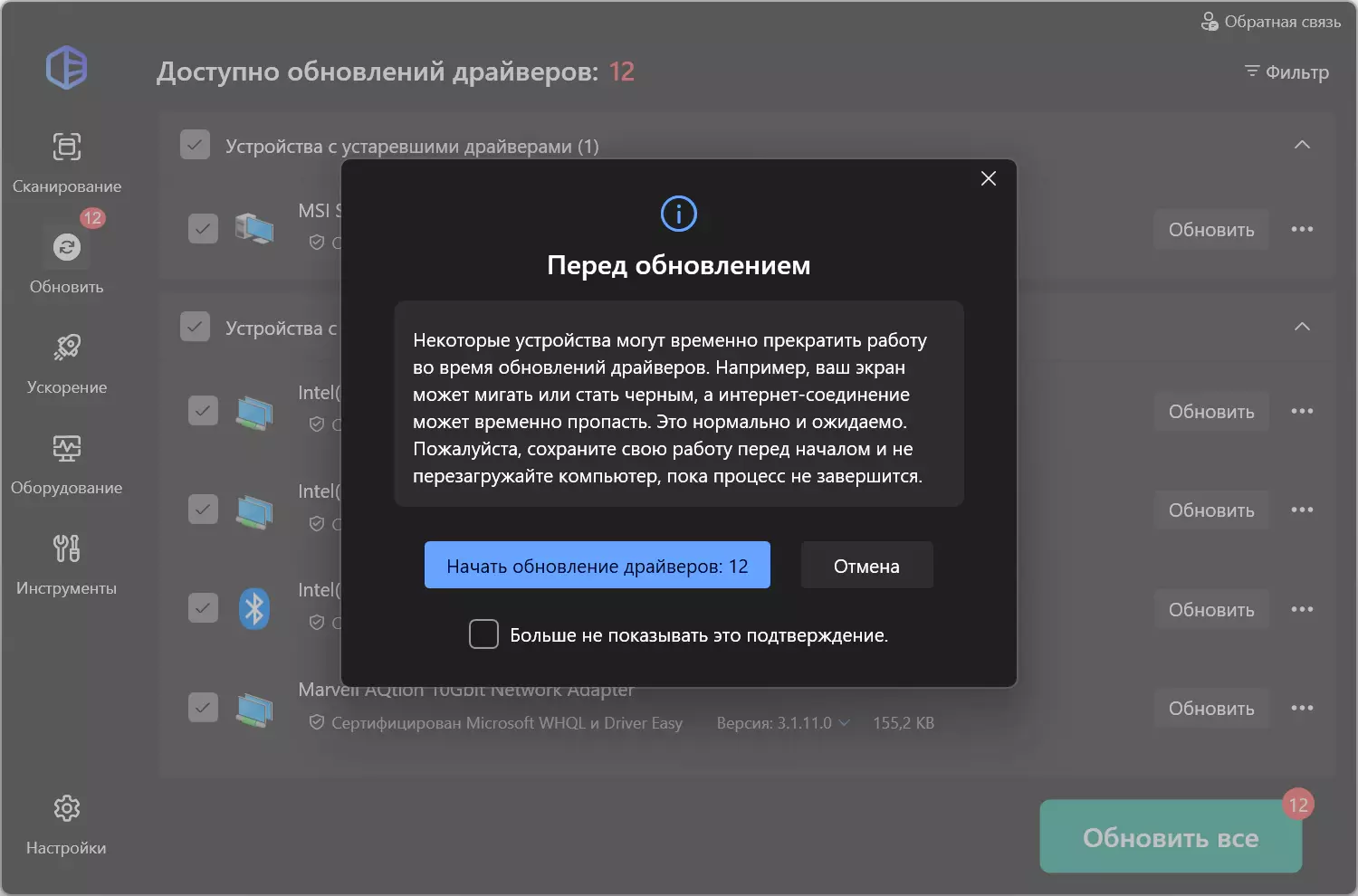Image resolution: width=1358 pixels, height=896 pixels.
Task: Toggle the MSI device checkbox
Action: click(203, 229)
